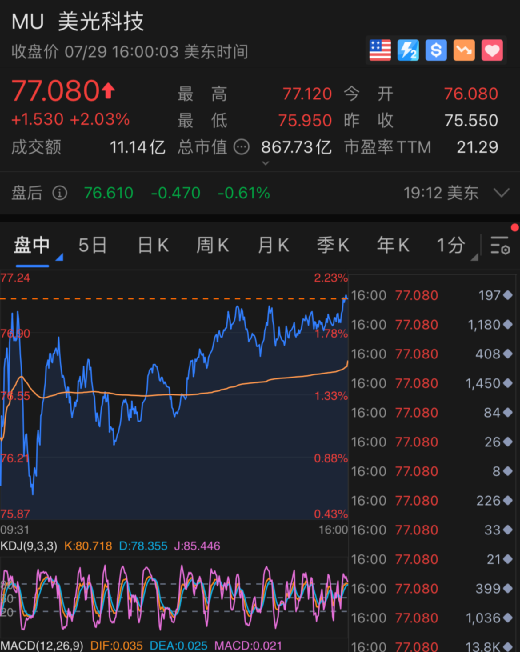Switch to the 日K chart tab
The image size is (520, 652).
[153, 245]
